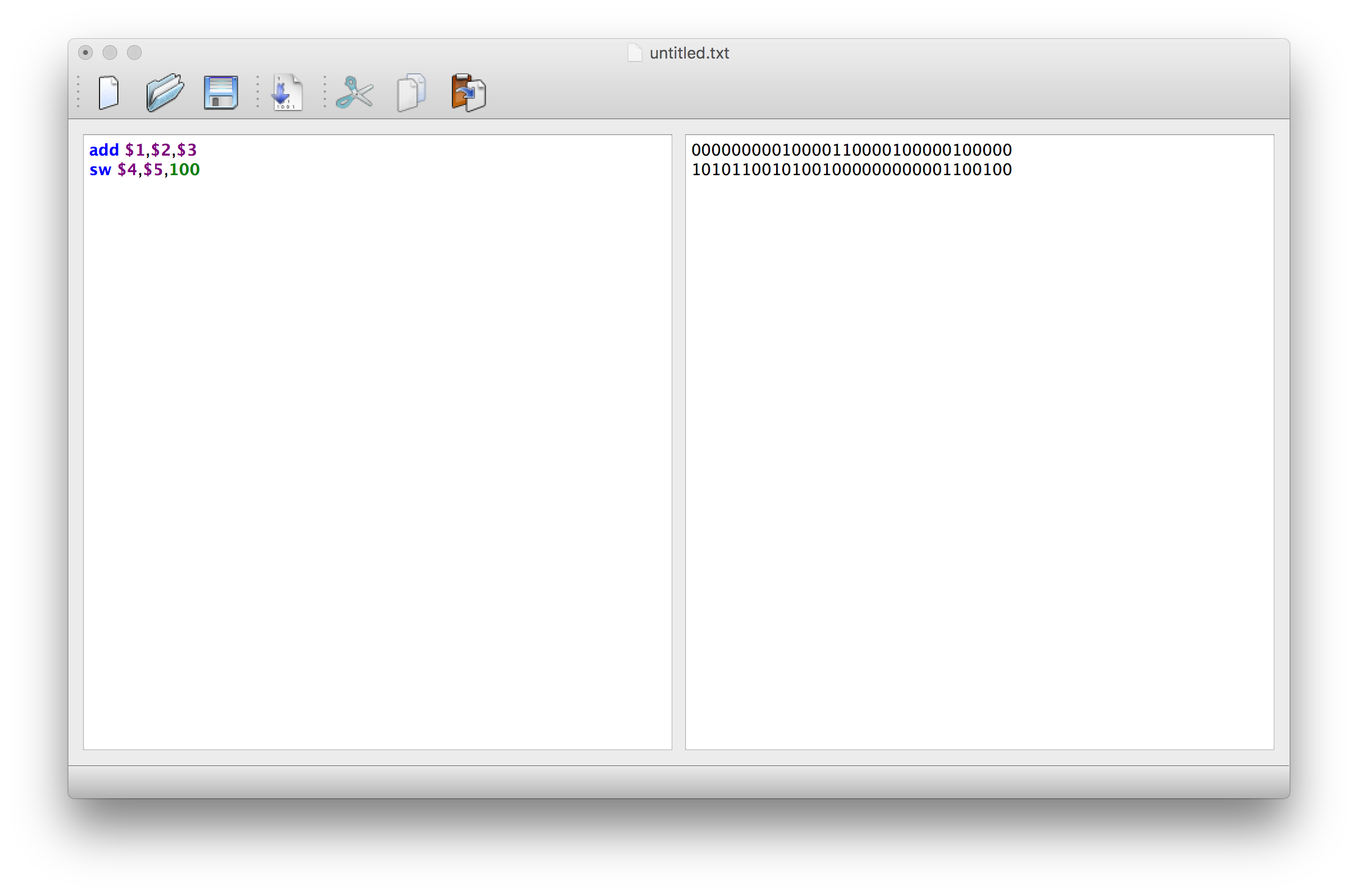Screen dimensions: 1358x896
Task: Click the toolbar grip handle at the left edge
Action: 78,93
